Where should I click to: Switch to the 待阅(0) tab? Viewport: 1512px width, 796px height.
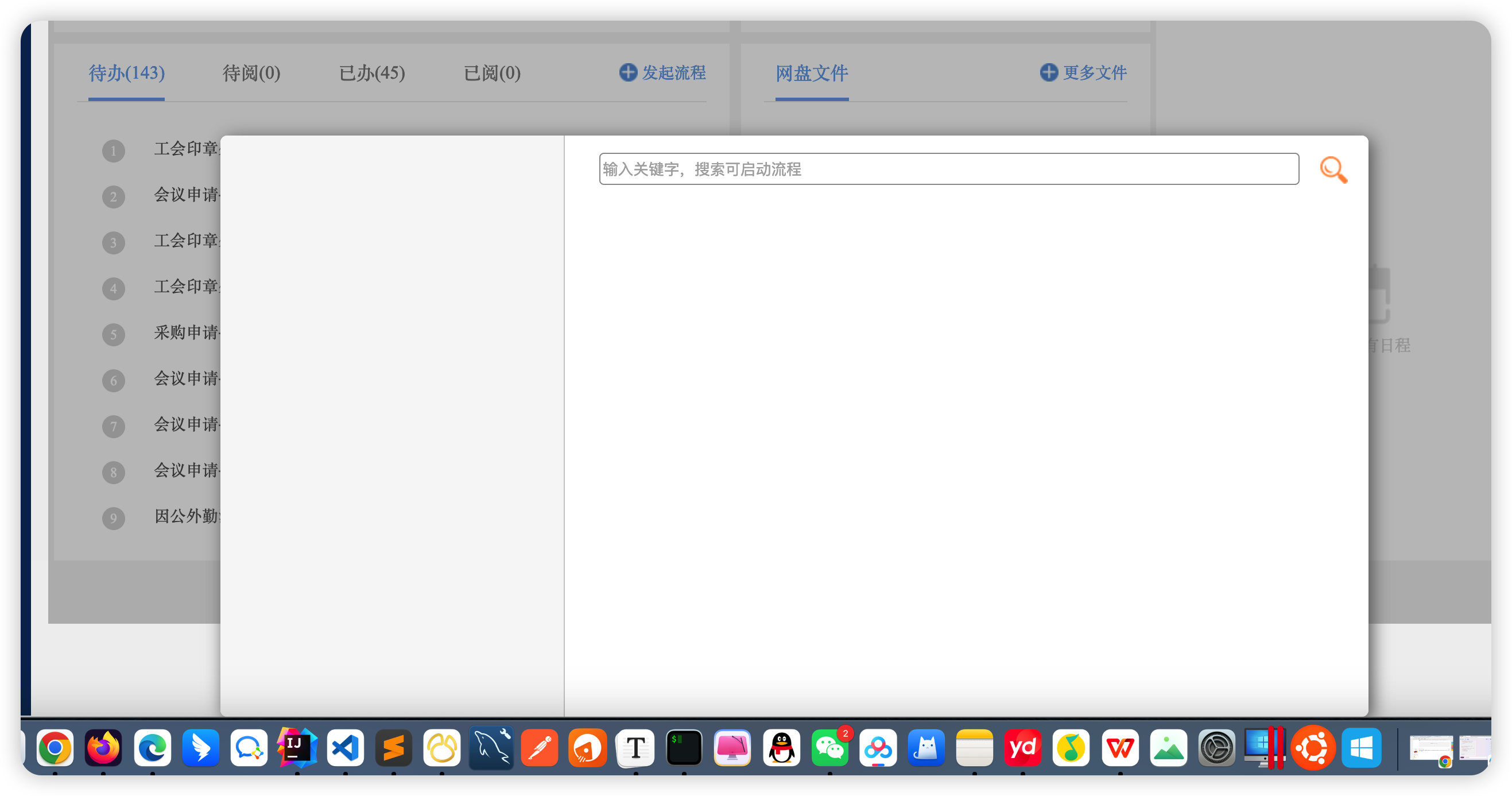pos(251,74)
